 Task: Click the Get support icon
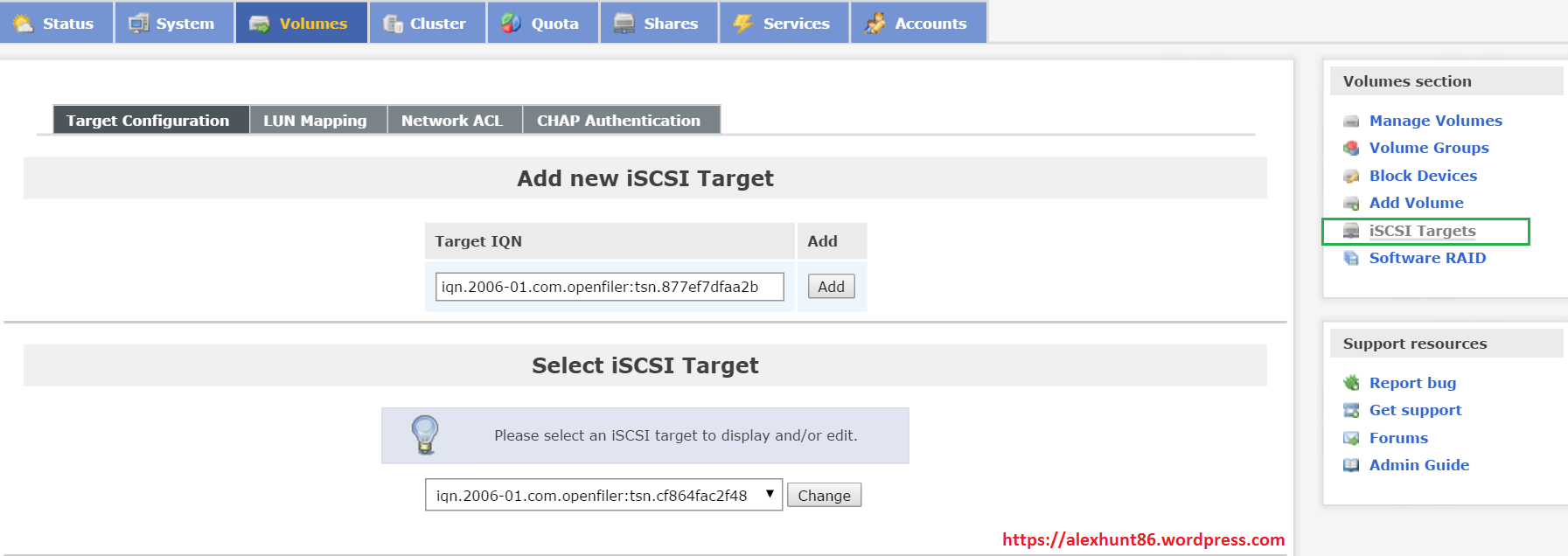[1351, 411]
